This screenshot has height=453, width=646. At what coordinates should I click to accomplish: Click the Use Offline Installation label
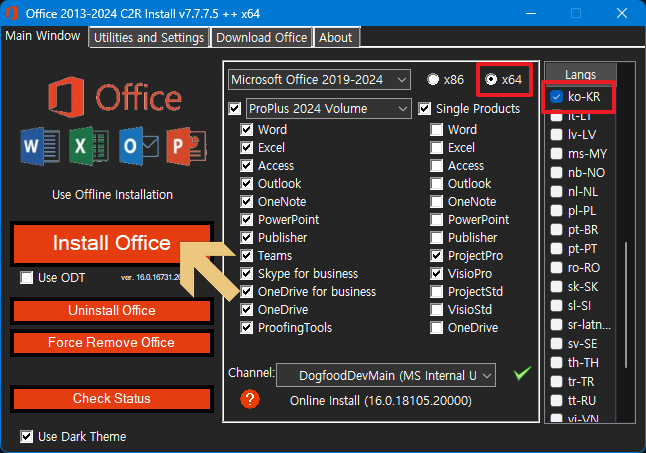[112, 194]
